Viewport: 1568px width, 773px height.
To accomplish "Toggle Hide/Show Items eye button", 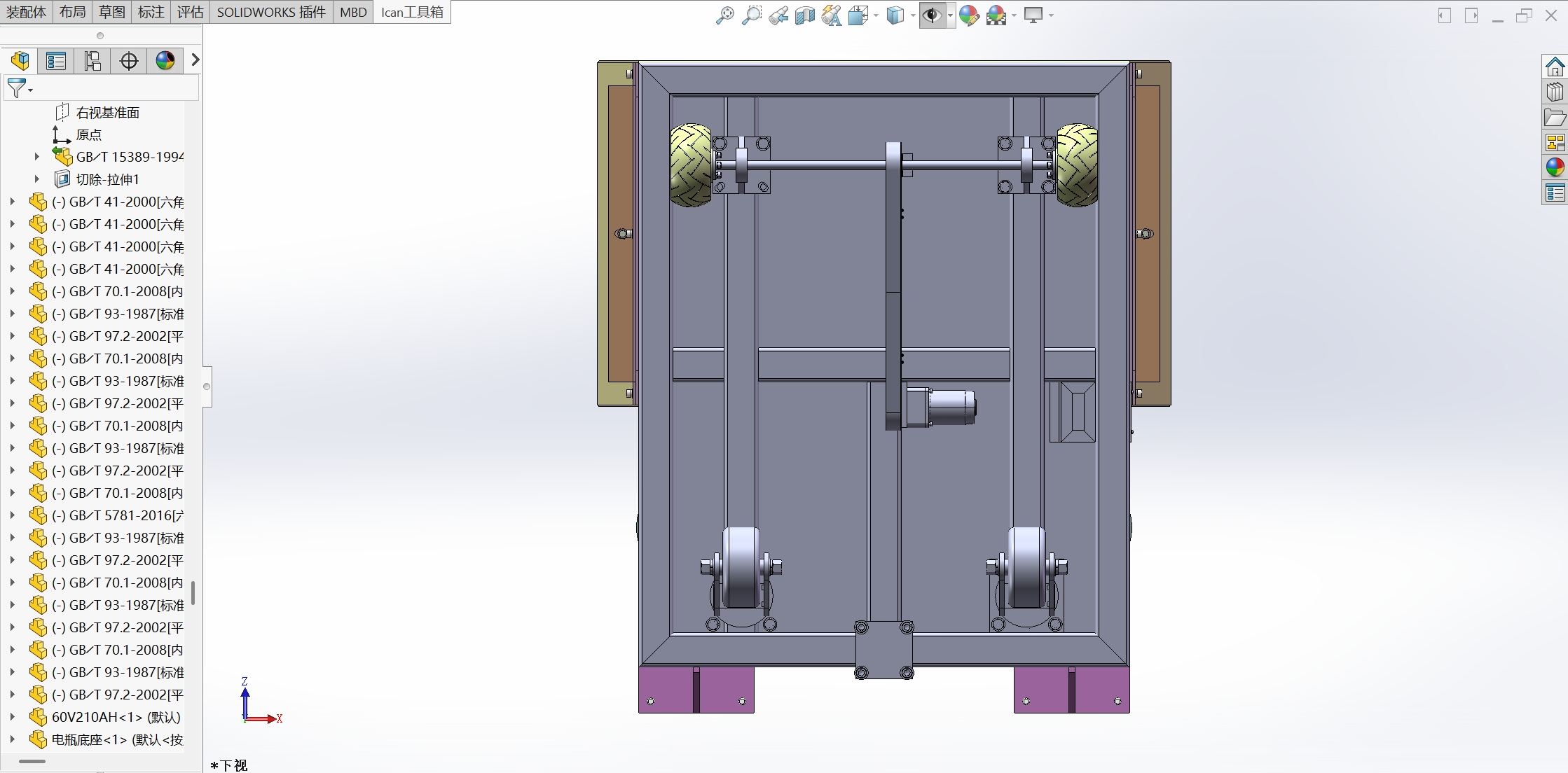I will [932, 15].
